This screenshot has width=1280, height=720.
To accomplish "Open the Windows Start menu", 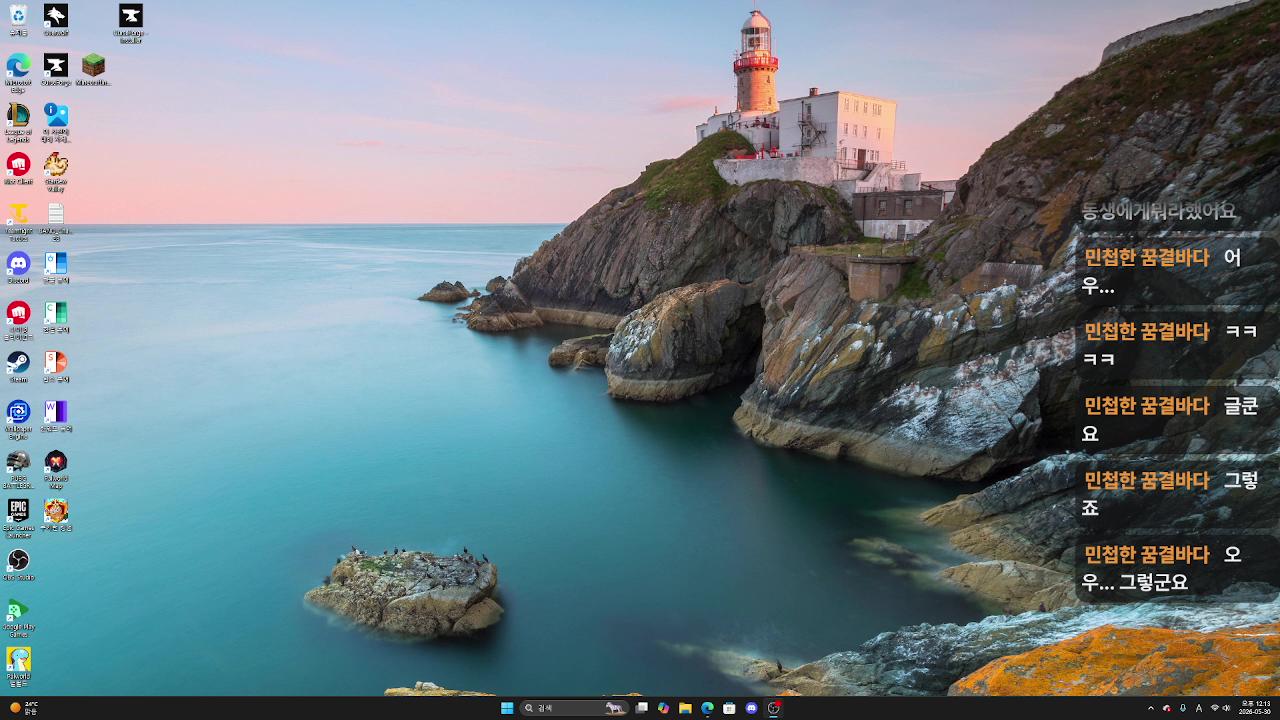I will coord(507,708).
